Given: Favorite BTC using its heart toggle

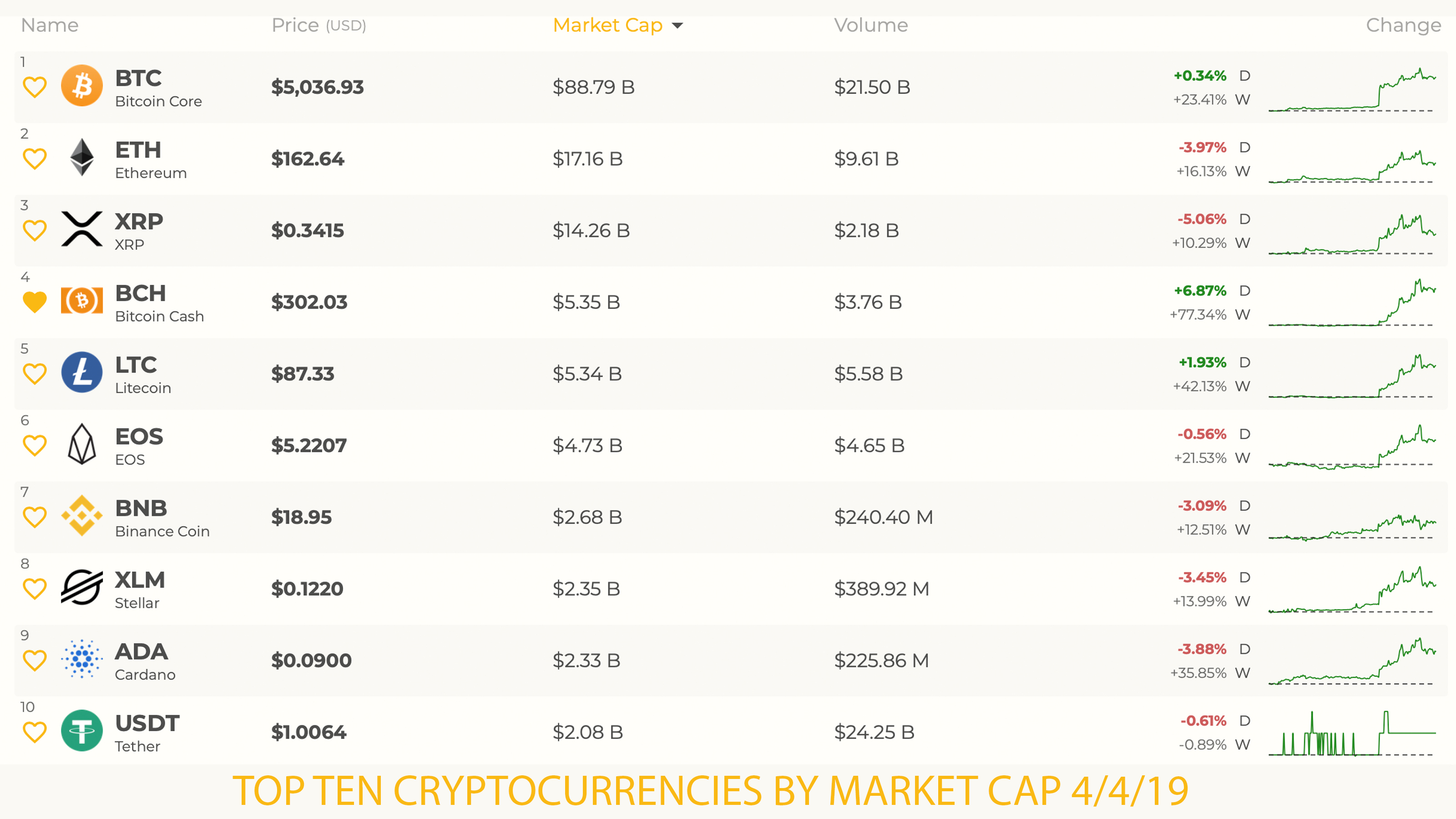Looking at the screenshot, I should coord(35,86).
